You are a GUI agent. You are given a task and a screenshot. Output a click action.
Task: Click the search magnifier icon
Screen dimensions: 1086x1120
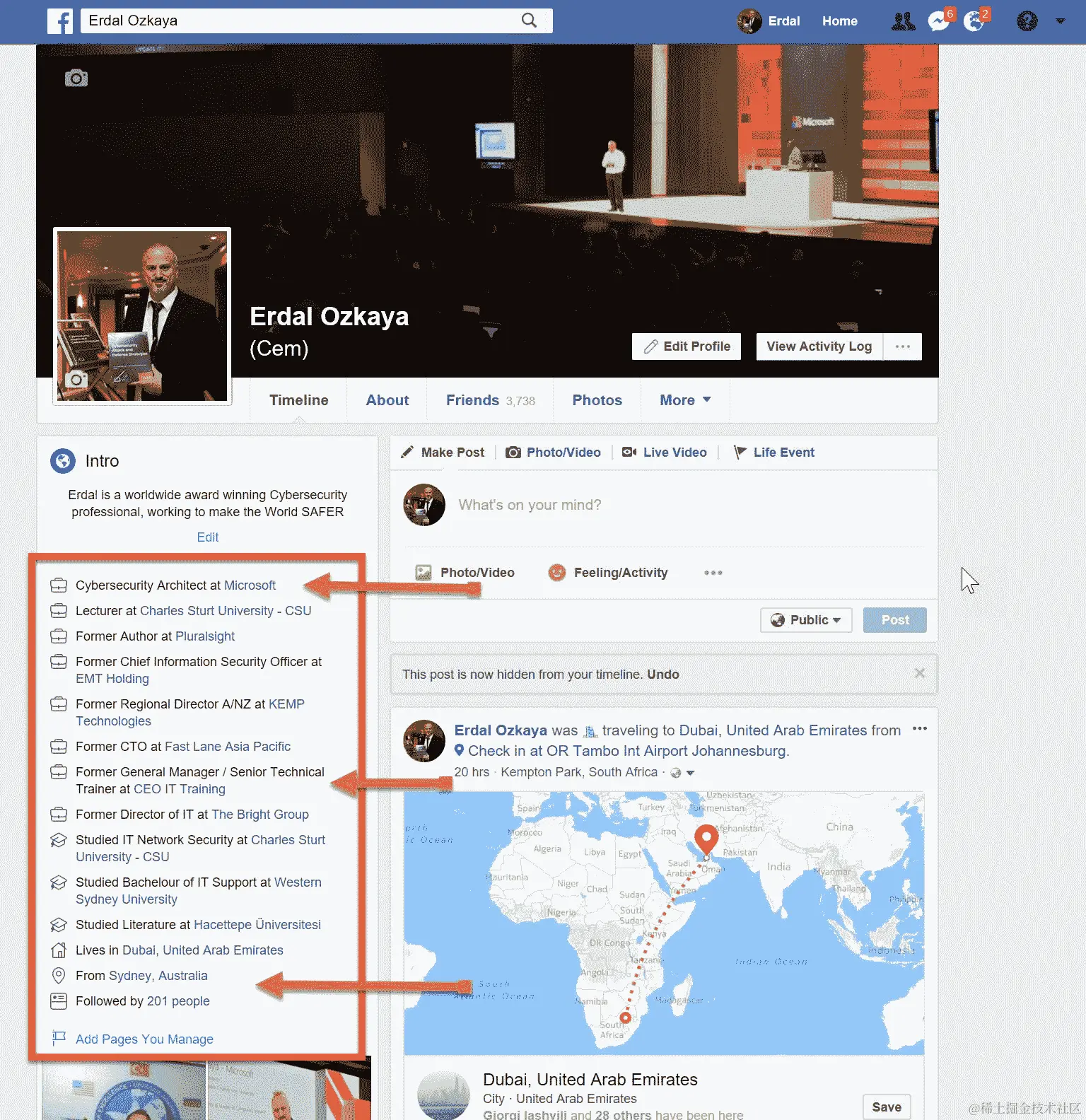pyautogui.click(x=529, y=21)
